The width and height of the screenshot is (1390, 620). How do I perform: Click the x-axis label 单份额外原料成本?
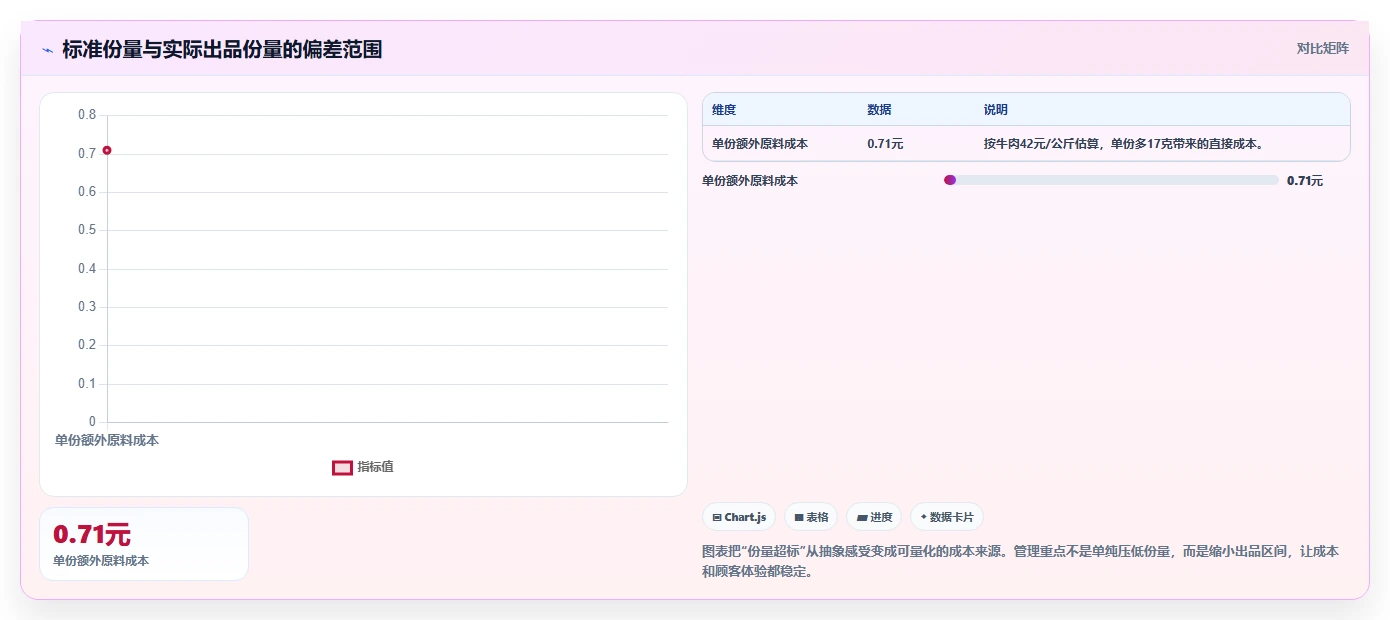pyautogui.click(x=107, y=440)
